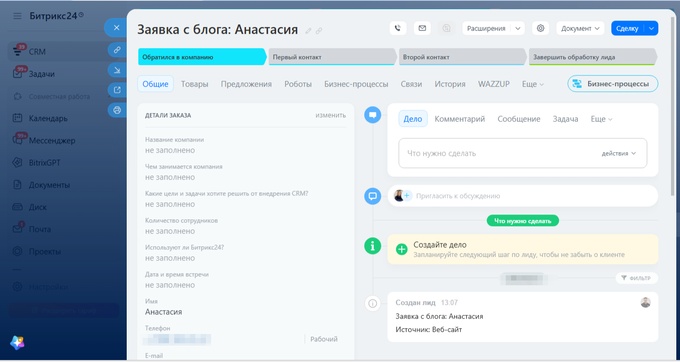Open the Документ dropdown
Viewport: 680px width, 362px height.
pyautogui.click(x=580, y=28)
